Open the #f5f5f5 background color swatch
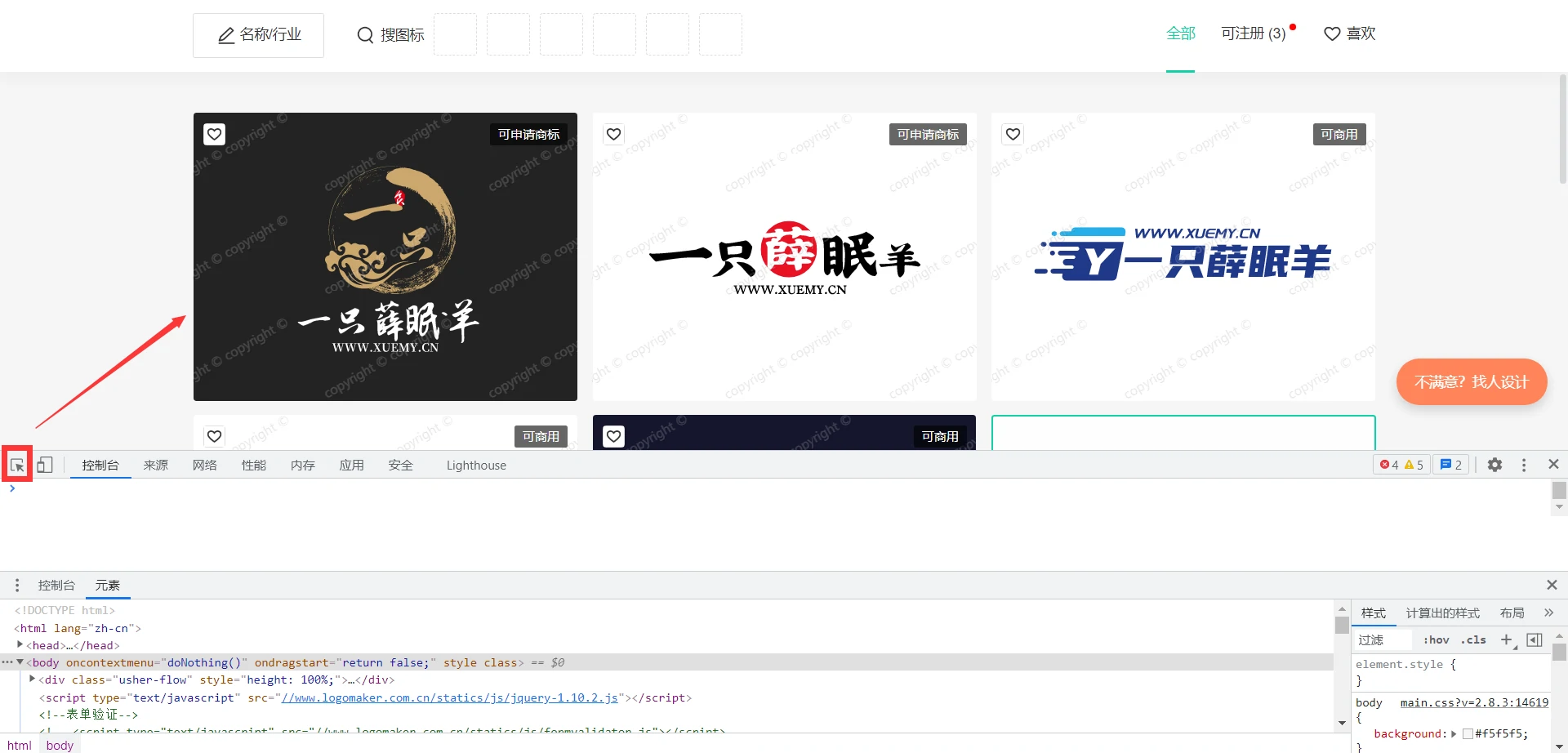The image size is (1568, 753). pyautogui.click(x=1468, y=733)
